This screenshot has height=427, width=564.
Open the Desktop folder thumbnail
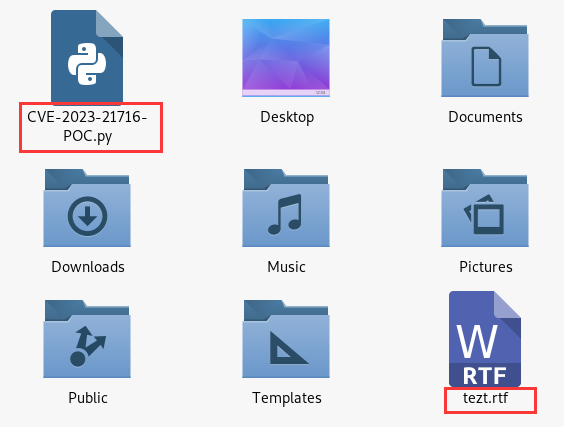pyautogui.click(x=286, y=58)
